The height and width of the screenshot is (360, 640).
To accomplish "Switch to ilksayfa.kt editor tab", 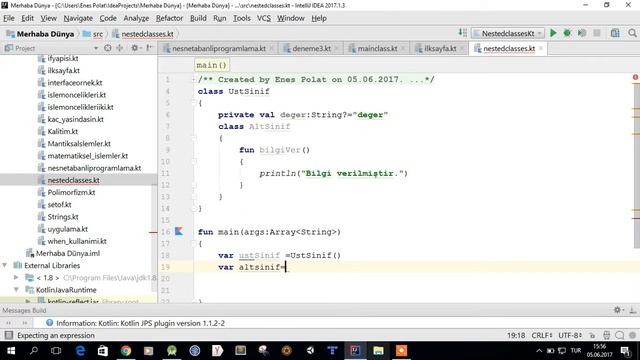I will tap(440, 48).
